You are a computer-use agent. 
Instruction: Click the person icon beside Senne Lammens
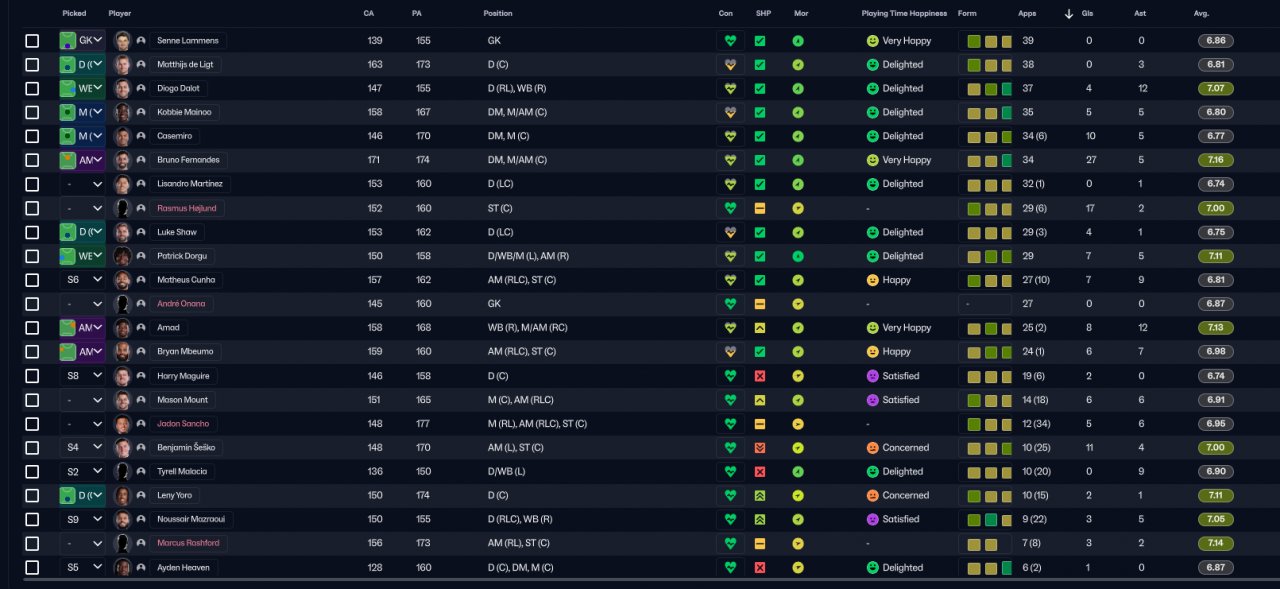tap(141, 41)
